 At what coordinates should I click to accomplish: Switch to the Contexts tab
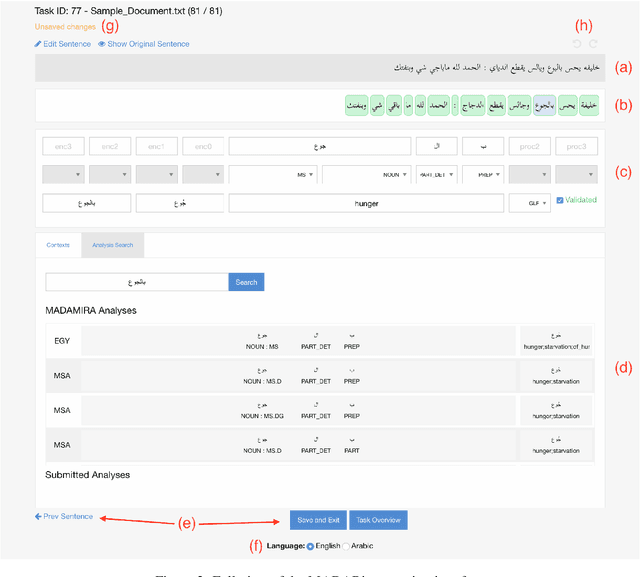(58, 245)
